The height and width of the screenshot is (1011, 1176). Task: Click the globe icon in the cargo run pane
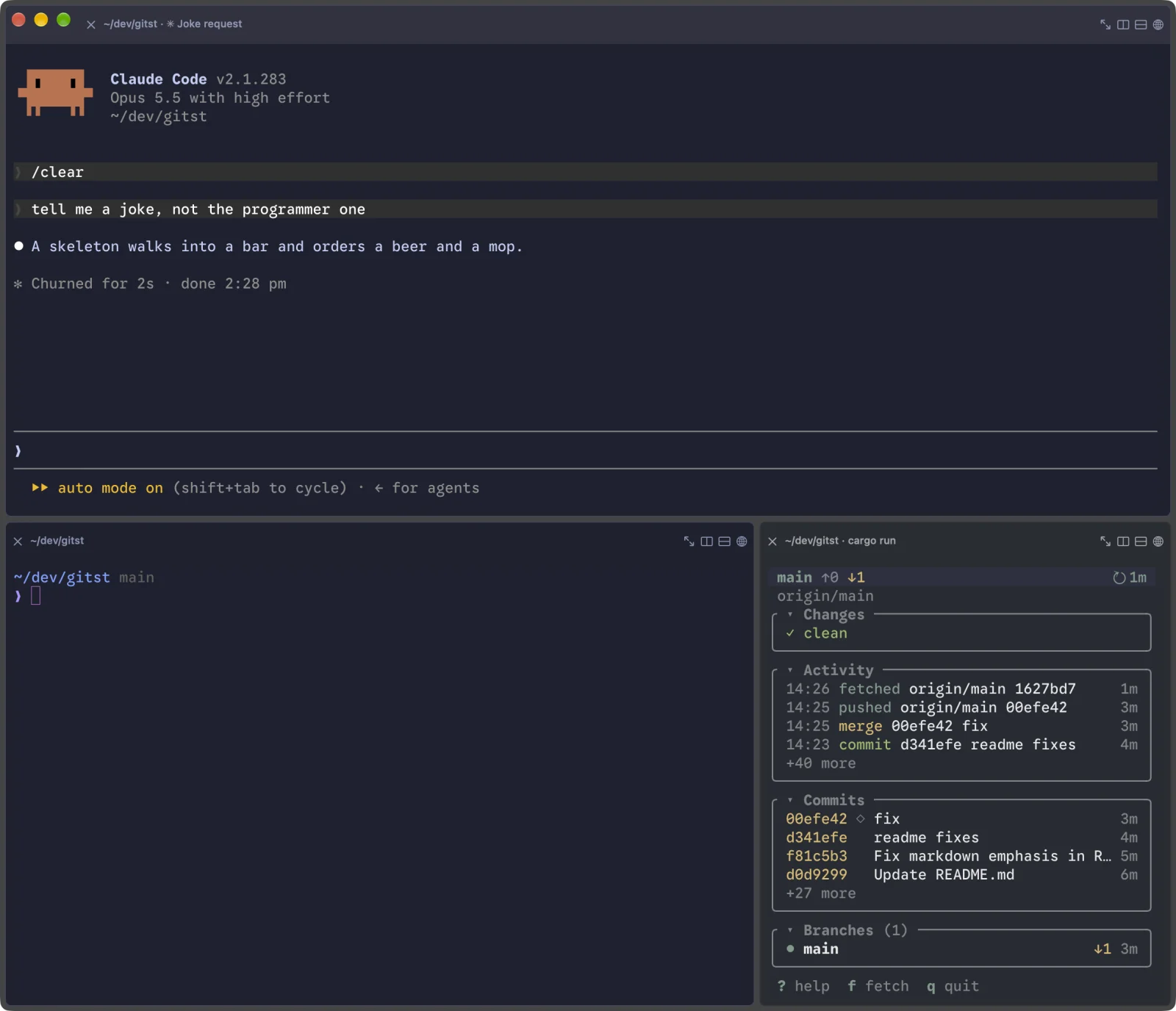(1158, 541)
